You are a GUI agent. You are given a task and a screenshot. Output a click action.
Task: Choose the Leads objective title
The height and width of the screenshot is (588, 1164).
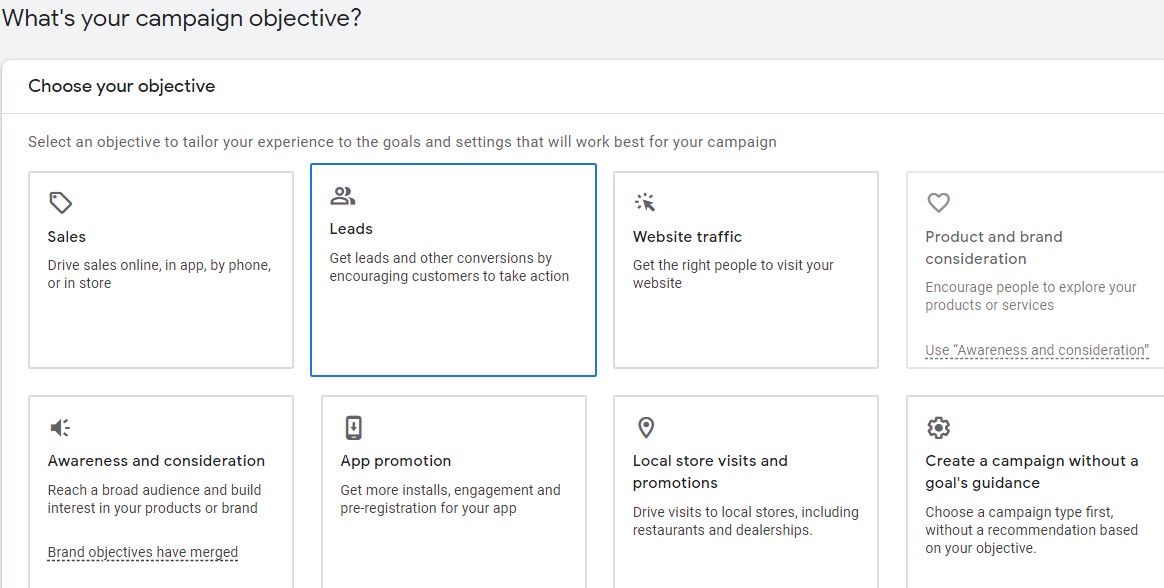point(351,229)
